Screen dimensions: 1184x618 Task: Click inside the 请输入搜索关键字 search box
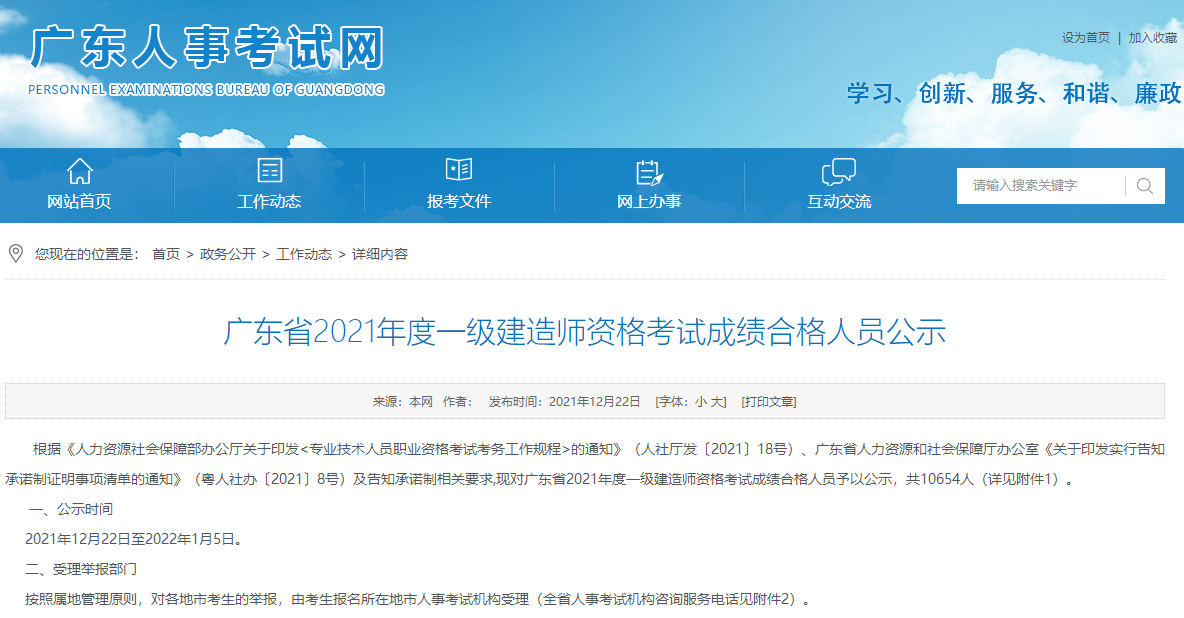(1040, 185)
